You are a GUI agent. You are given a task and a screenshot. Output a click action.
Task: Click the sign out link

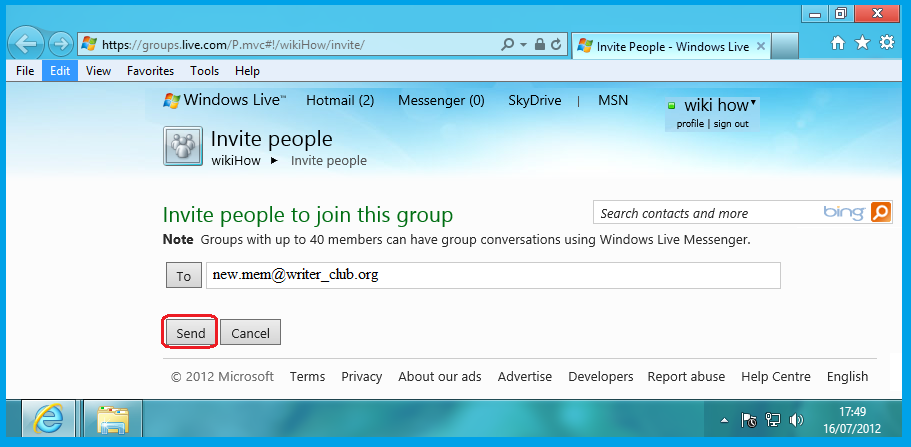point(731,124)
